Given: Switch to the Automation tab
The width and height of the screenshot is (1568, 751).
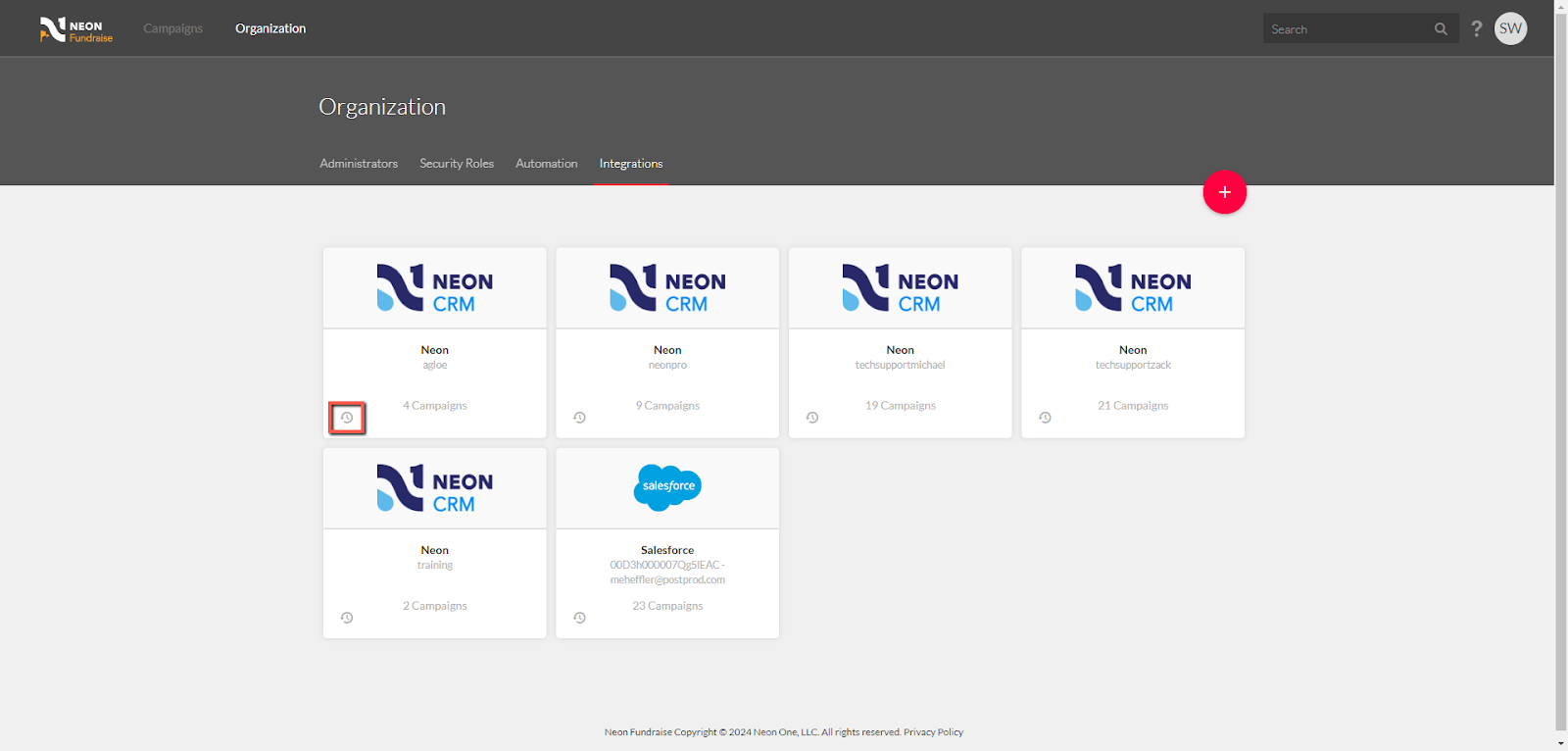Looking at the screenshot, I should point(547,164).
